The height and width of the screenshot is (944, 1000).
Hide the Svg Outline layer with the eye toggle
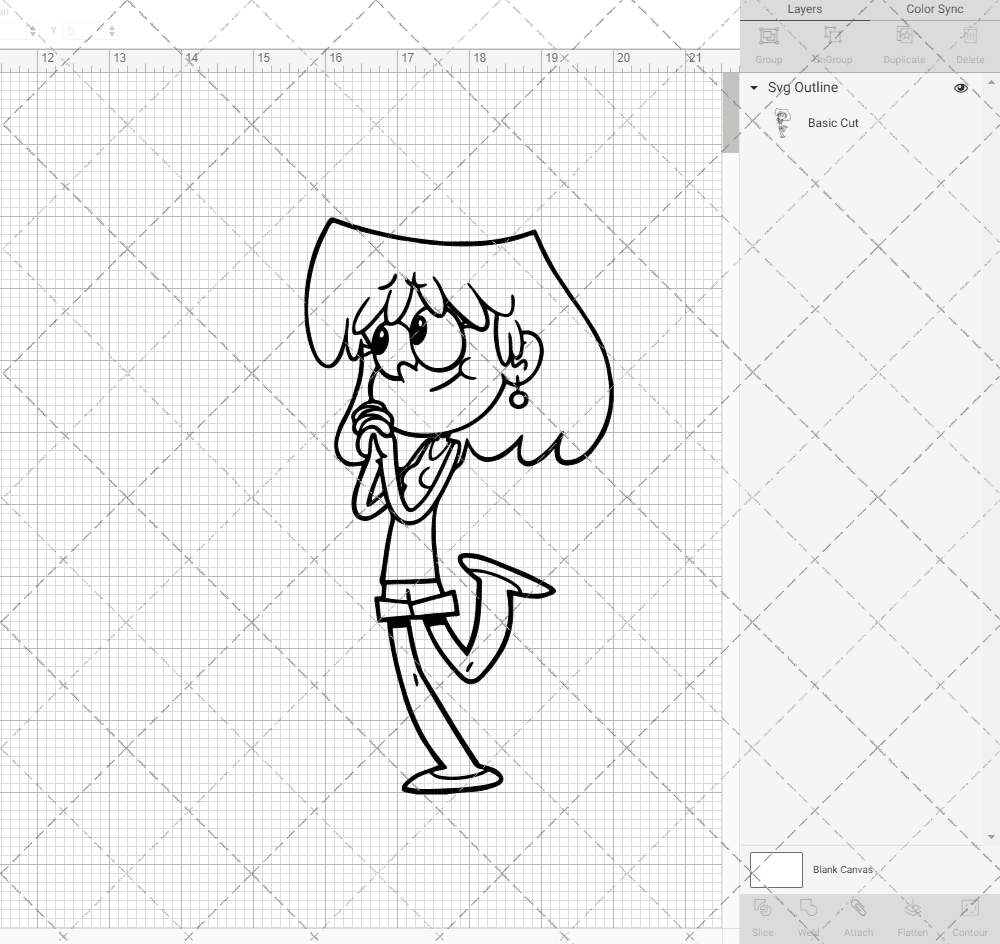coord(960,88)
